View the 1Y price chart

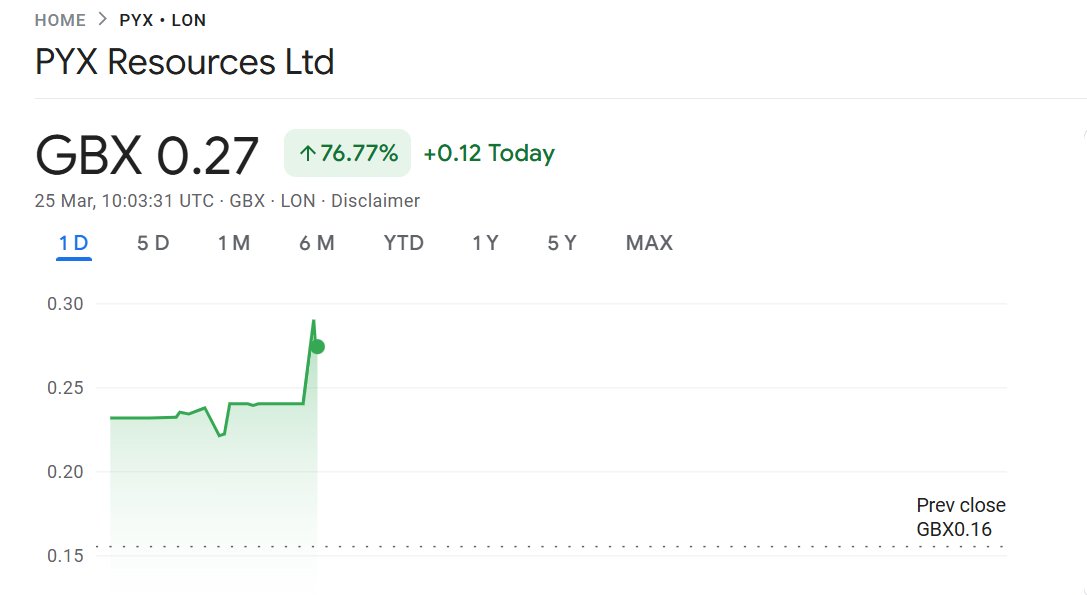[x=485, y=243]
